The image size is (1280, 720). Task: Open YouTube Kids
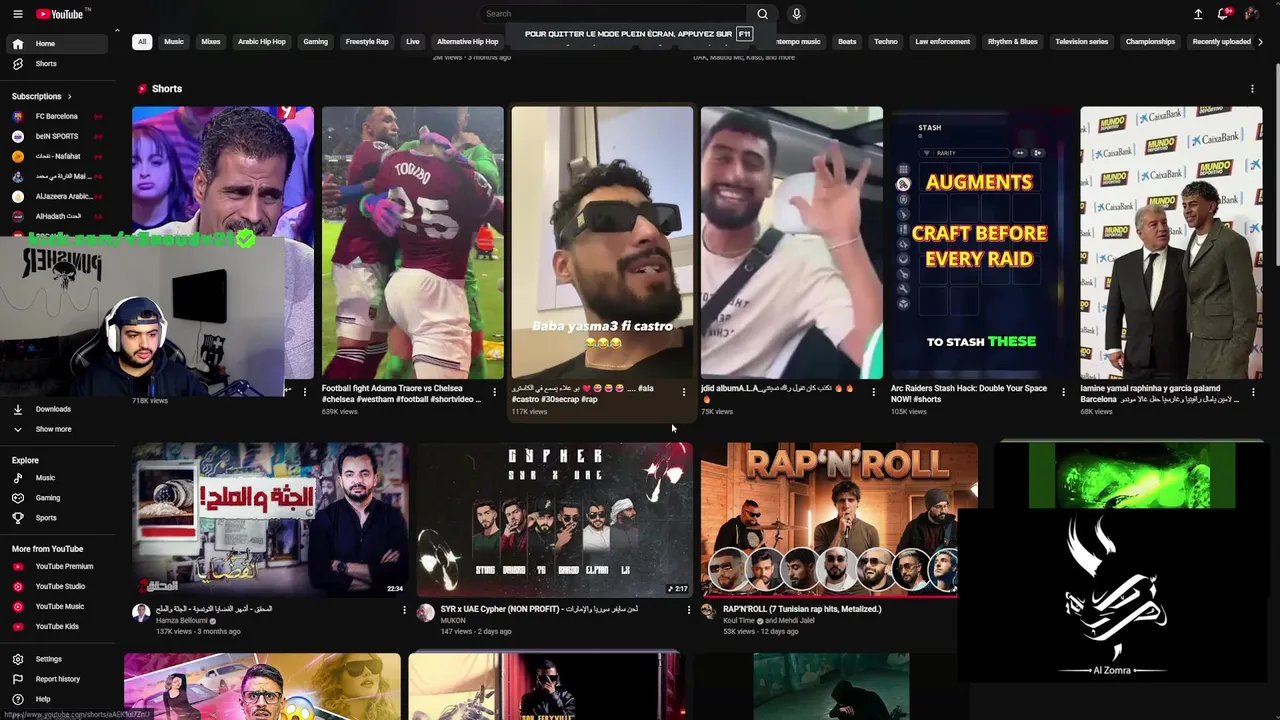(x=55, y=626)
